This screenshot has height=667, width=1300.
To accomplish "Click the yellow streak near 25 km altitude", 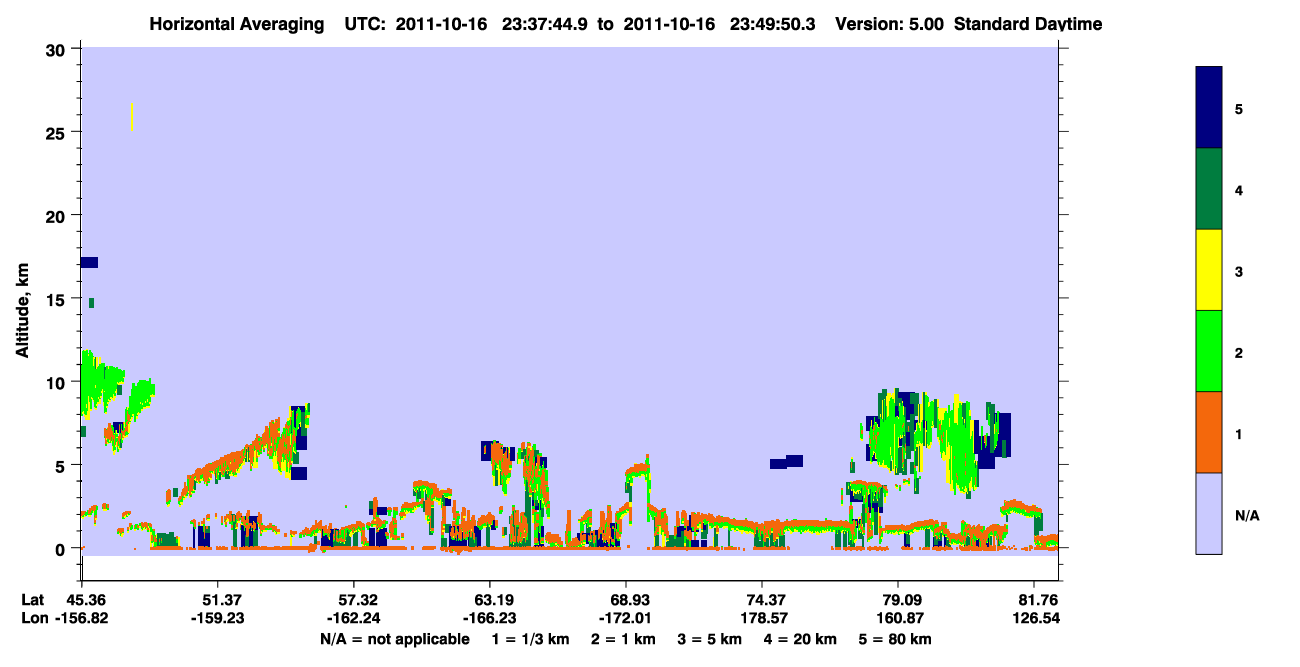I will tap(132, 117).
